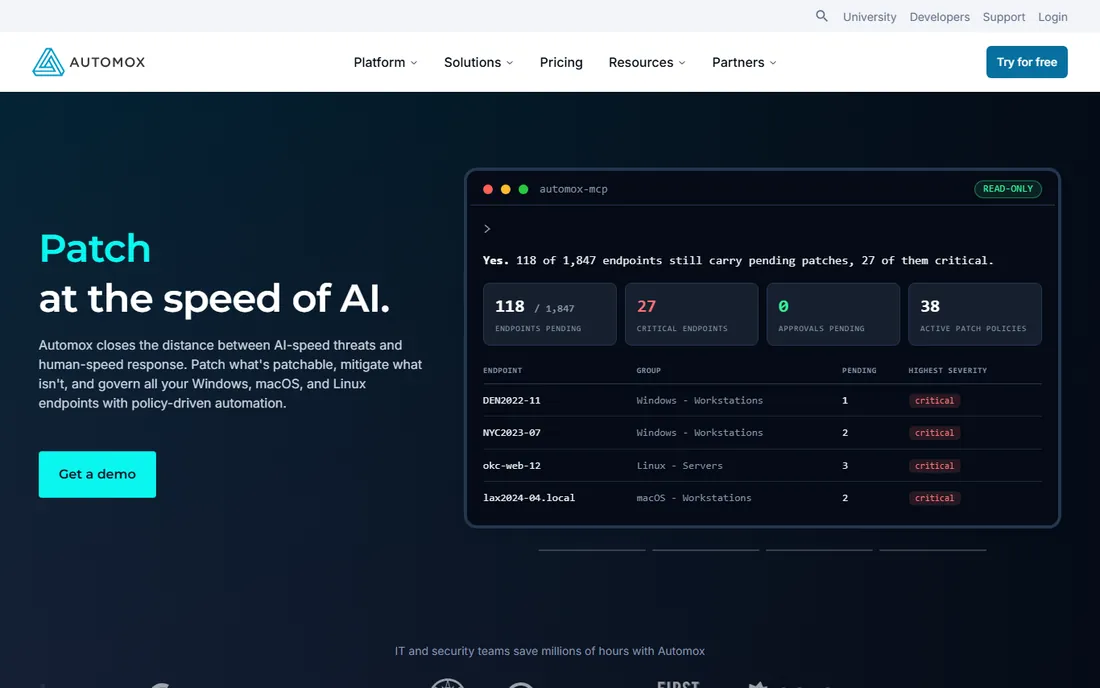Open the Partners dropdown
This screenshot has width=1100, height=688.
pos(744,62)
